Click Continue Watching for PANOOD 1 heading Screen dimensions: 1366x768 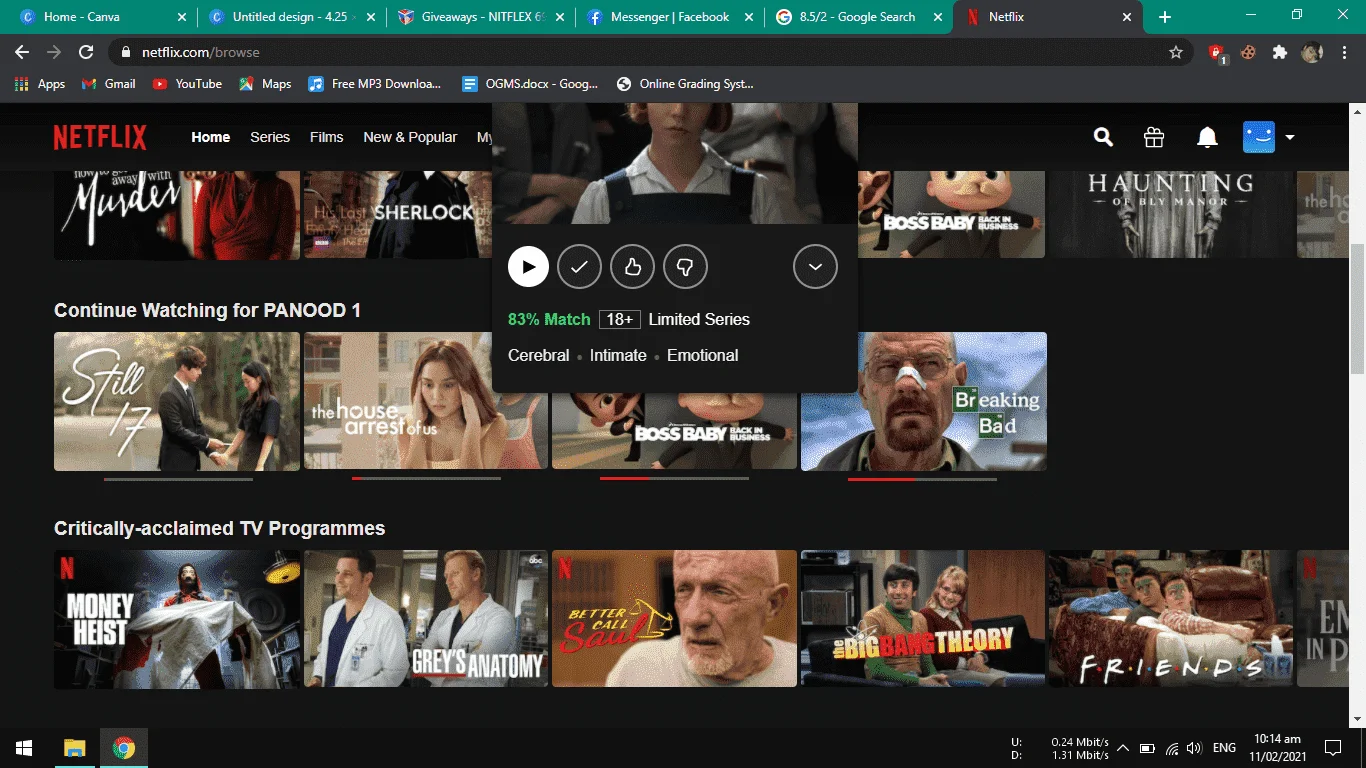(x=207, y=310)
